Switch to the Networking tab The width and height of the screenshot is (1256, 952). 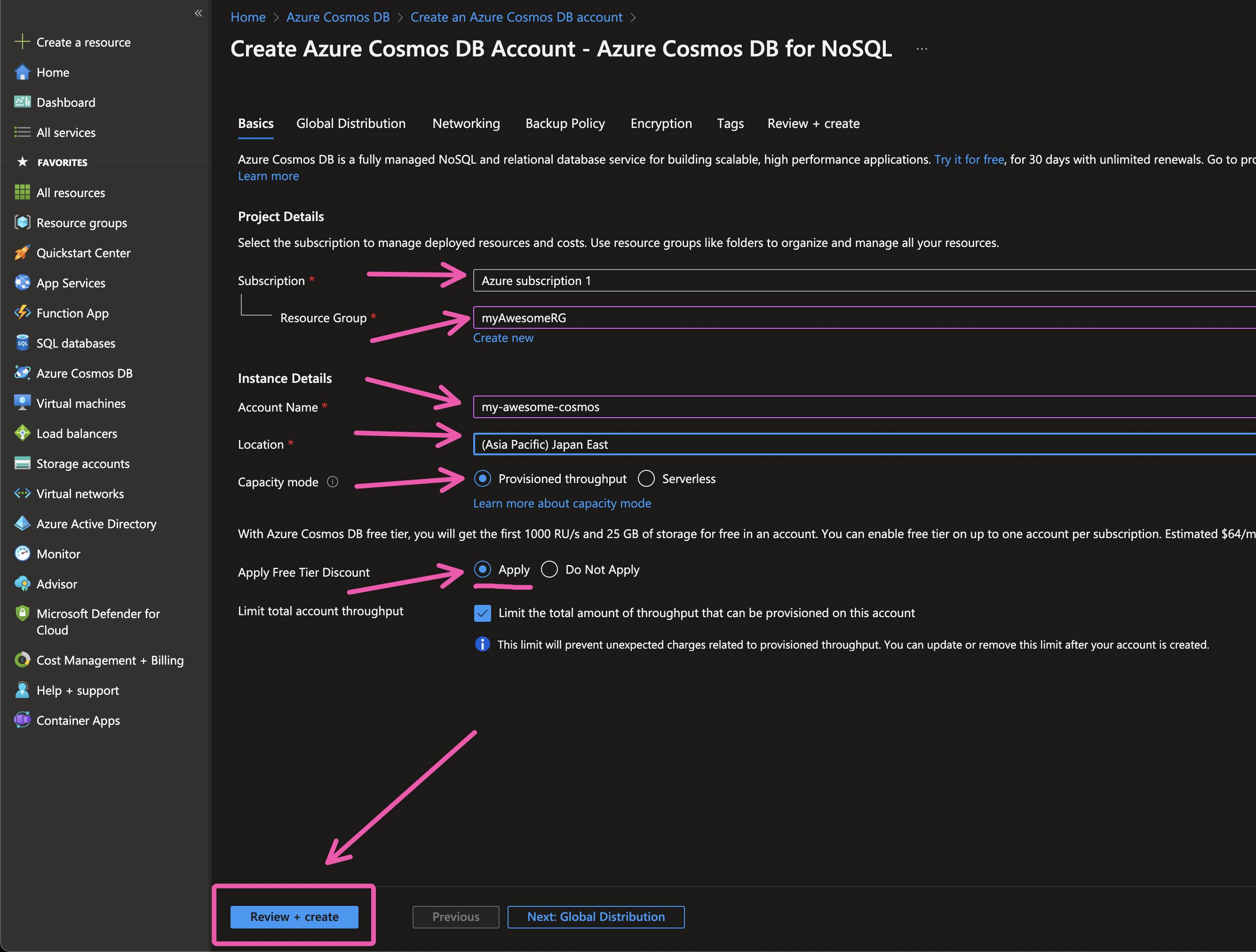tap(466, 123)
